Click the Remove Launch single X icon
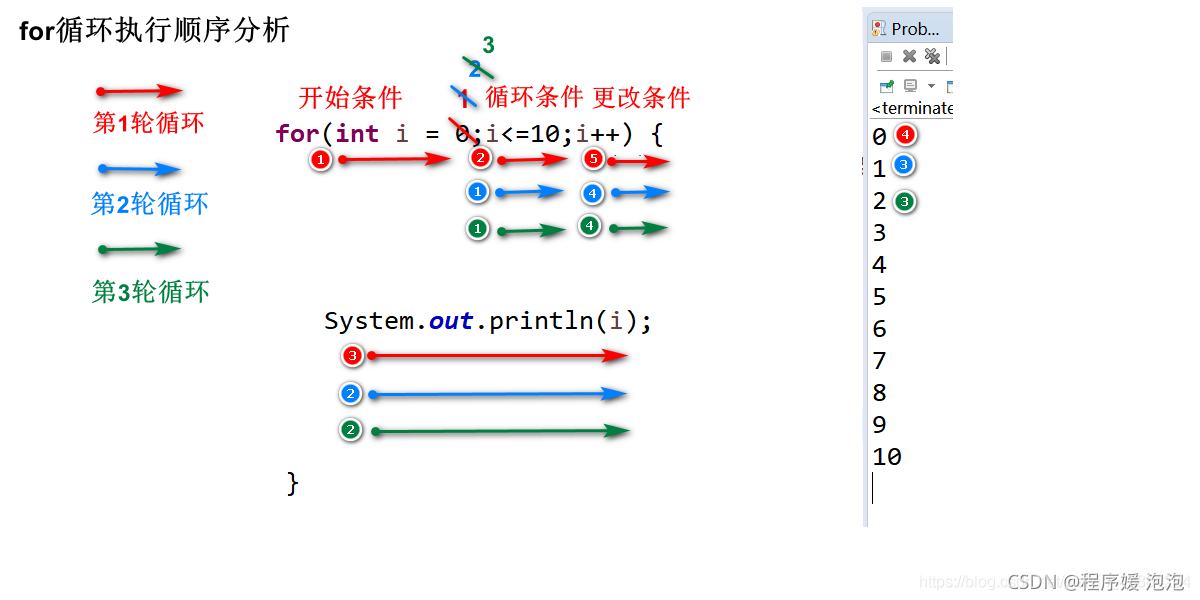Screen dimensions: 1200x600 coord(909,56)
